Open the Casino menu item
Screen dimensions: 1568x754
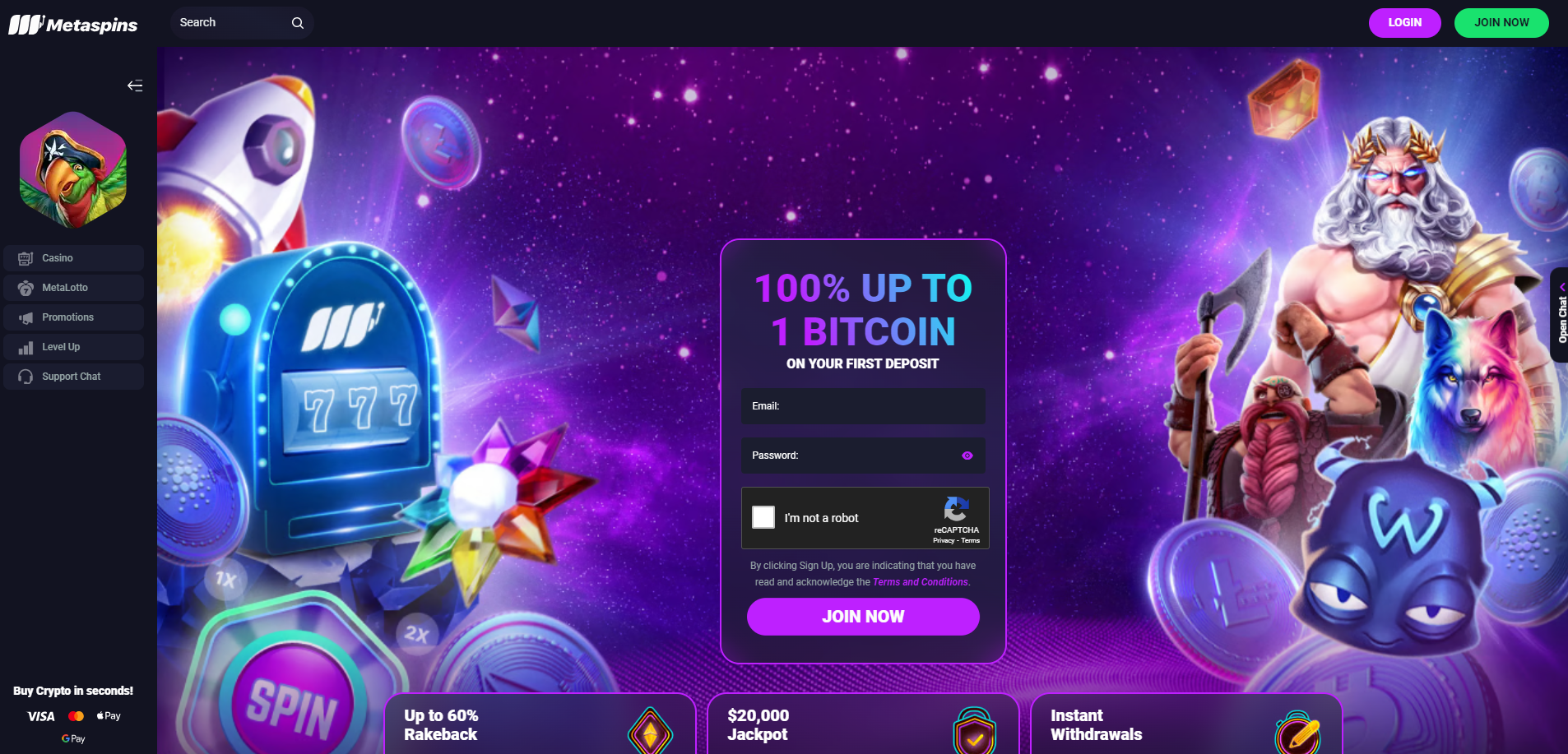[x=73, y=258]
